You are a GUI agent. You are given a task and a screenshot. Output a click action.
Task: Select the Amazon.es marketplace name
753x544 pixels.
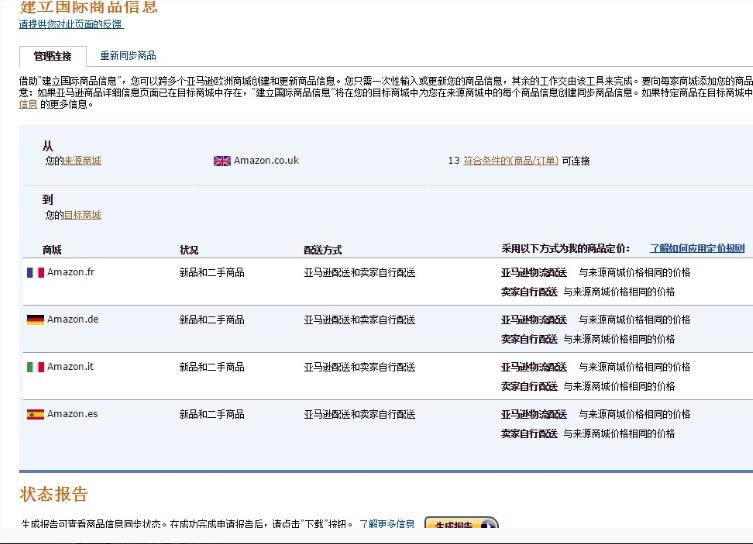(x=72, y=414)
